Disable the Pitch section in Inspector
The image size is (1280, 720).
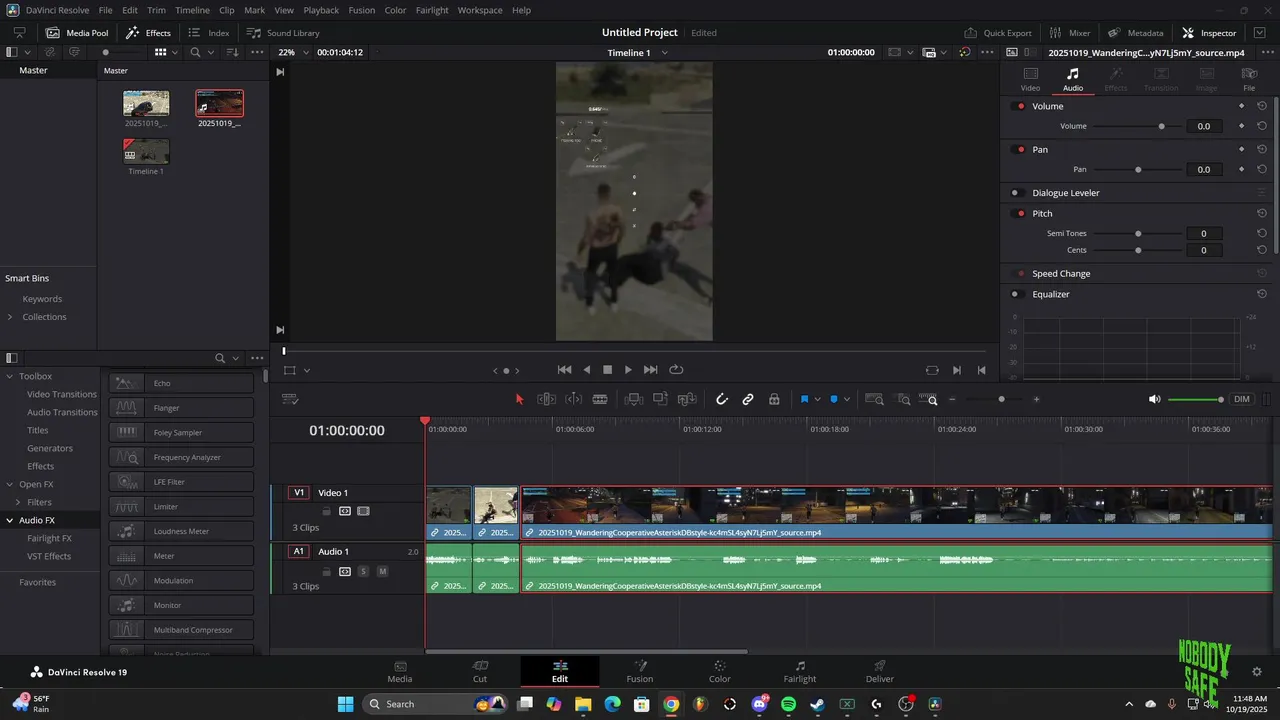pos(1020,214)
